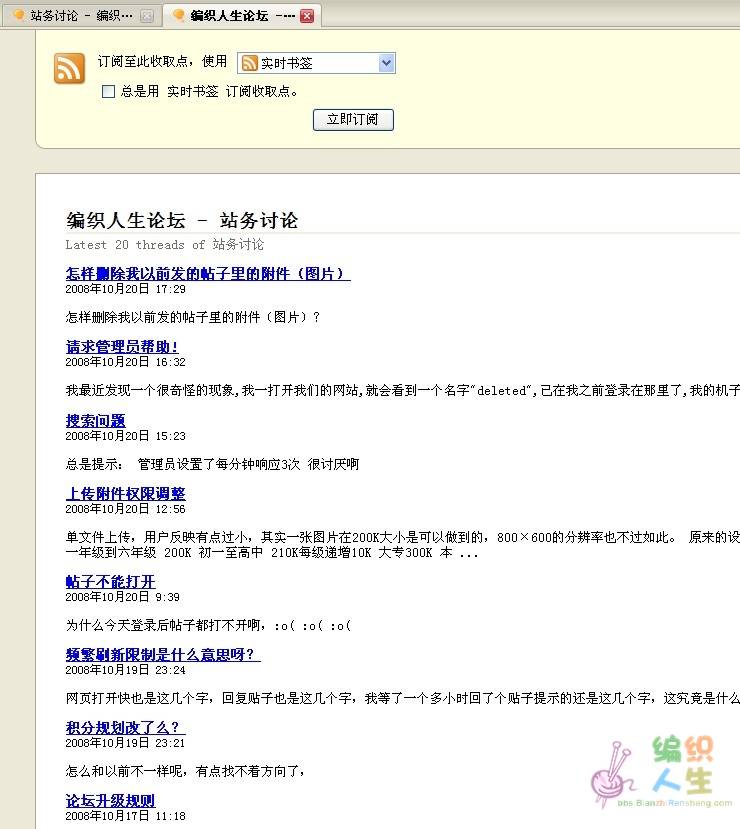
Task: Click the large orange RSS feed icon
Action: 69,68
